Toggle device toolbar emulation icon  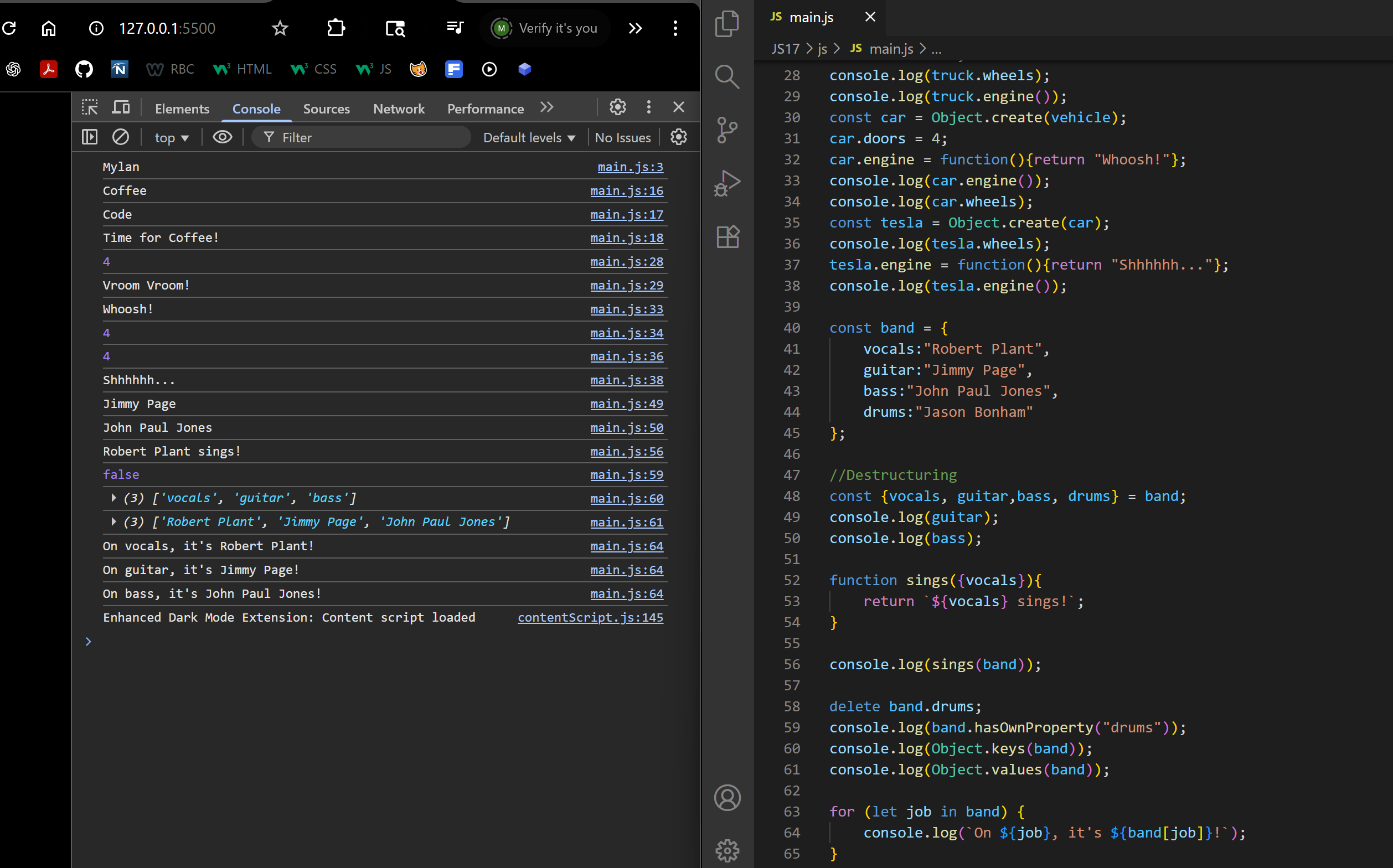(x=121, y=107)
